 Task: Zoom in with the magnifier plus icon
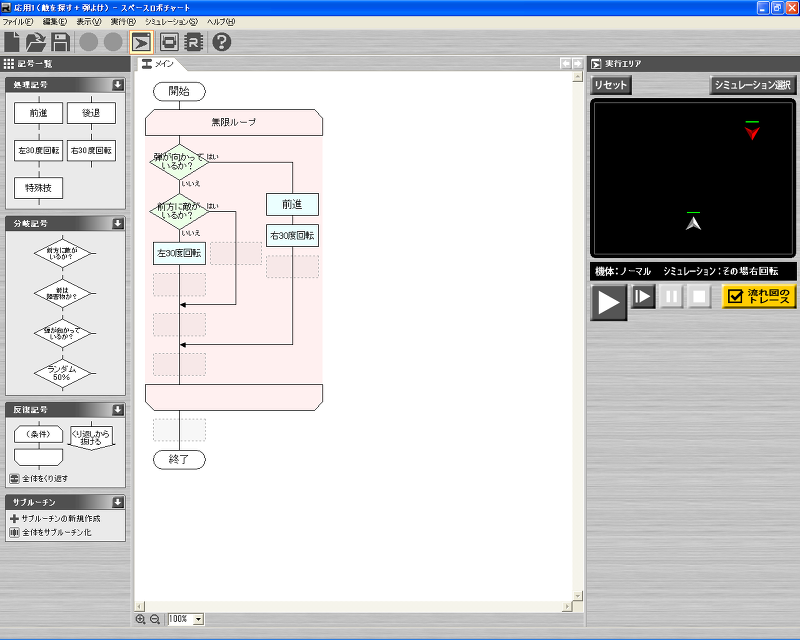click(142, 619)
